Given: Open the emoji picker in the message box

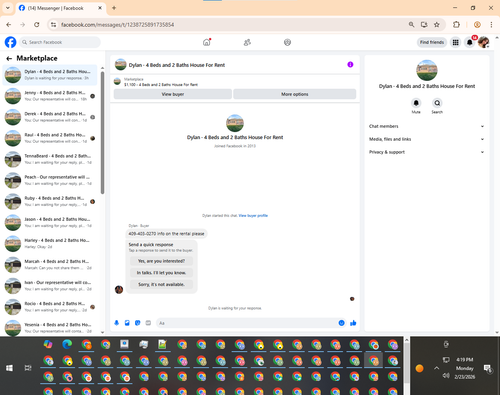Looking at the screenshot, I should pyautogui.click(x=341, y=323).
